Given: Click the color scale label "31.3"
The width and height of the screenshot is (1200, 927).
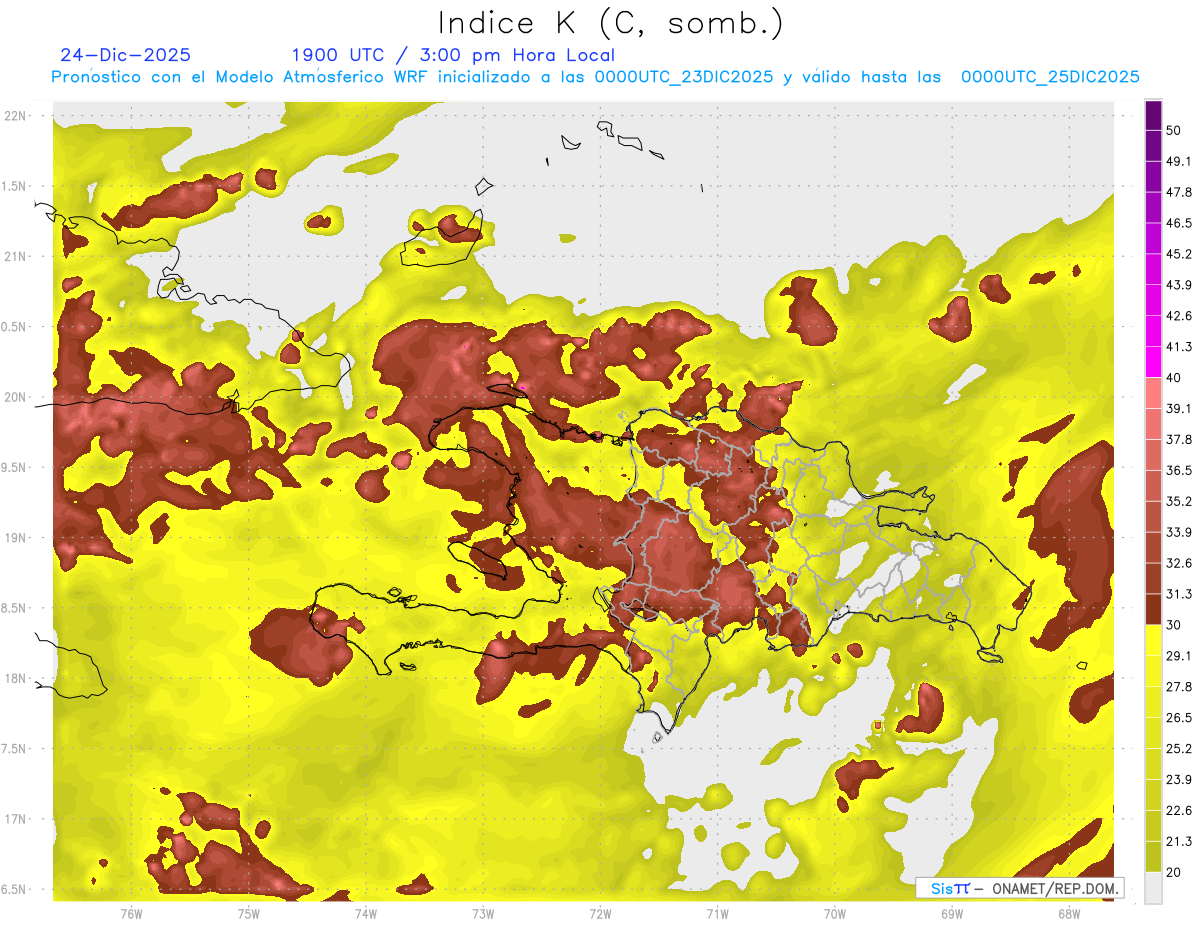Looking at the screenshot, I should pos(1179,594).
